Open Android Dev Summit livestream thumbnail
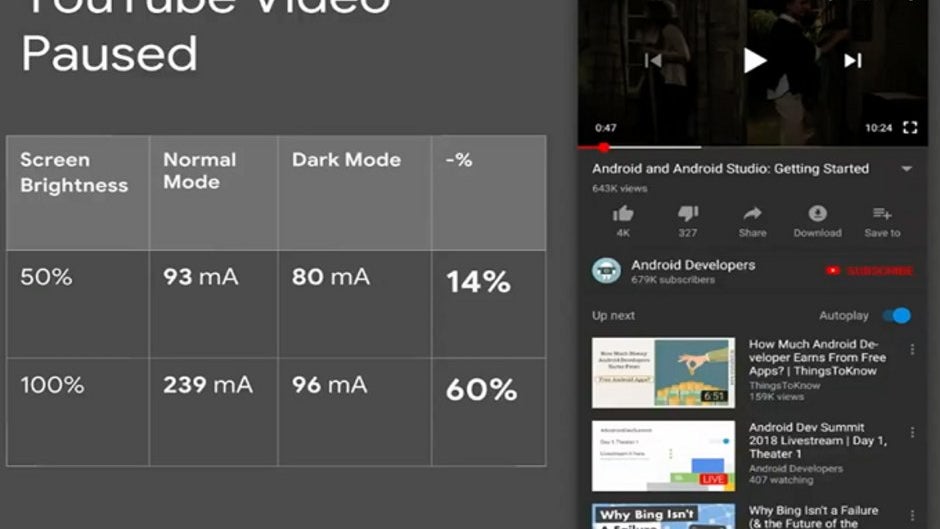Screen dimensions: 940x529 [x=663, y=456]
